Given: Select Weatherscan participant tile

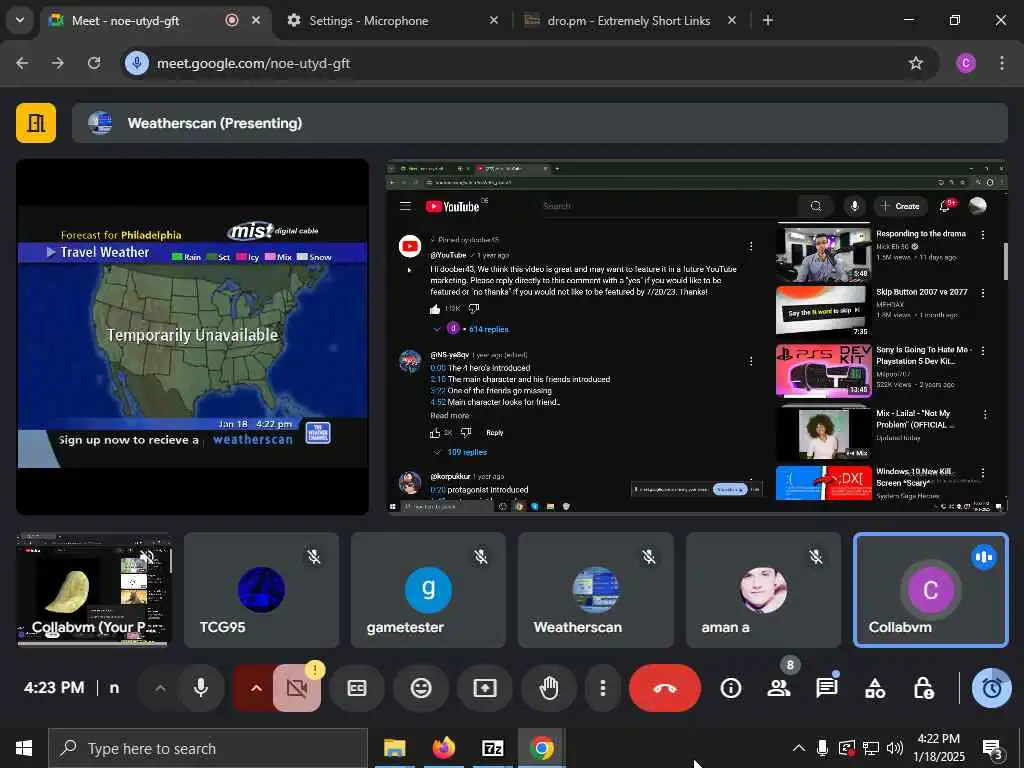Looking at the screenshot, I should pyautogui.click(x=596, y=590).
